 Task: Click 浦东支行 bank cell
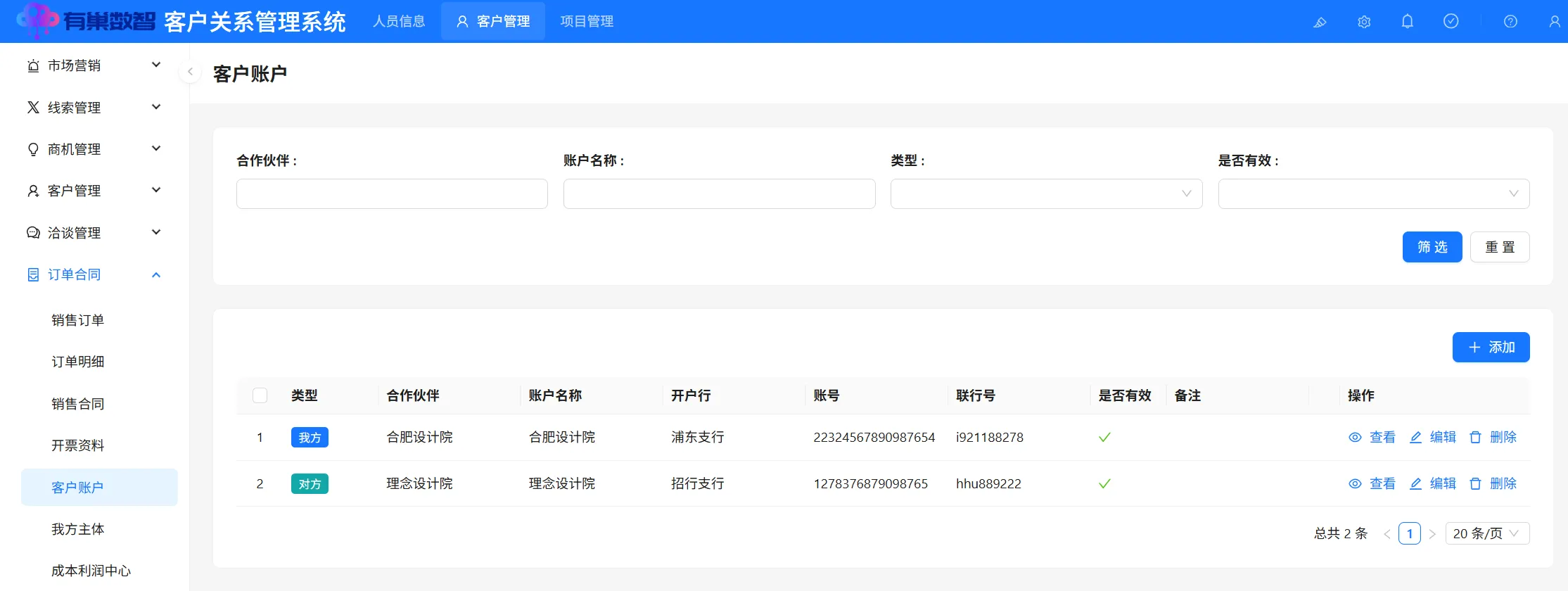(697, 438)
